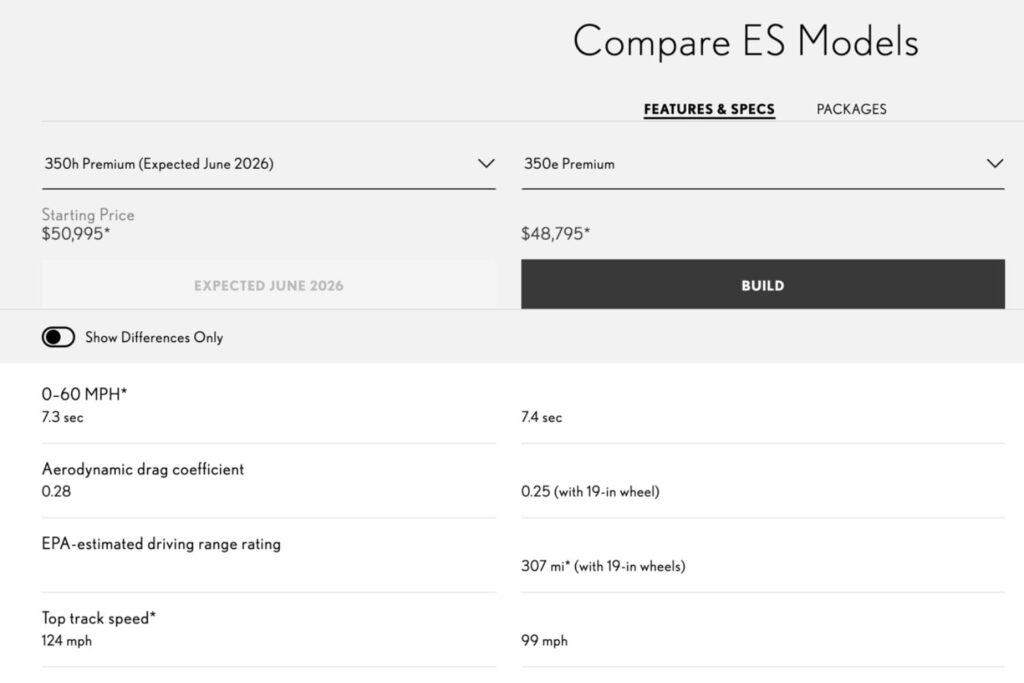
Task: Select the 0.25 drag coefficient value
Action: (x=589, y=492)
